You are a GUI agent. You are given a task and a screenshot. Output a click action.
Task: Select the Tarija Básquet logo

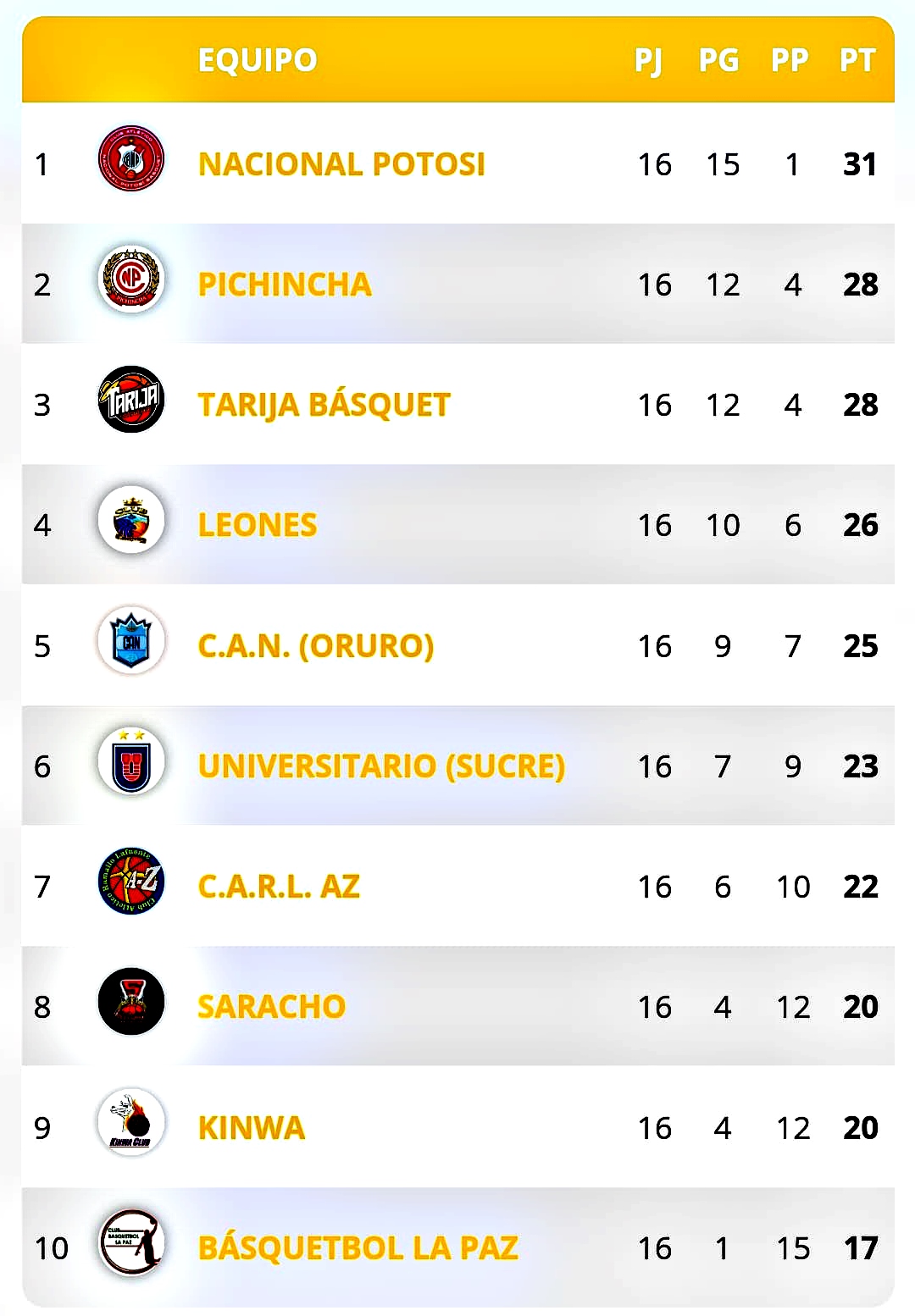click(131, 399)
